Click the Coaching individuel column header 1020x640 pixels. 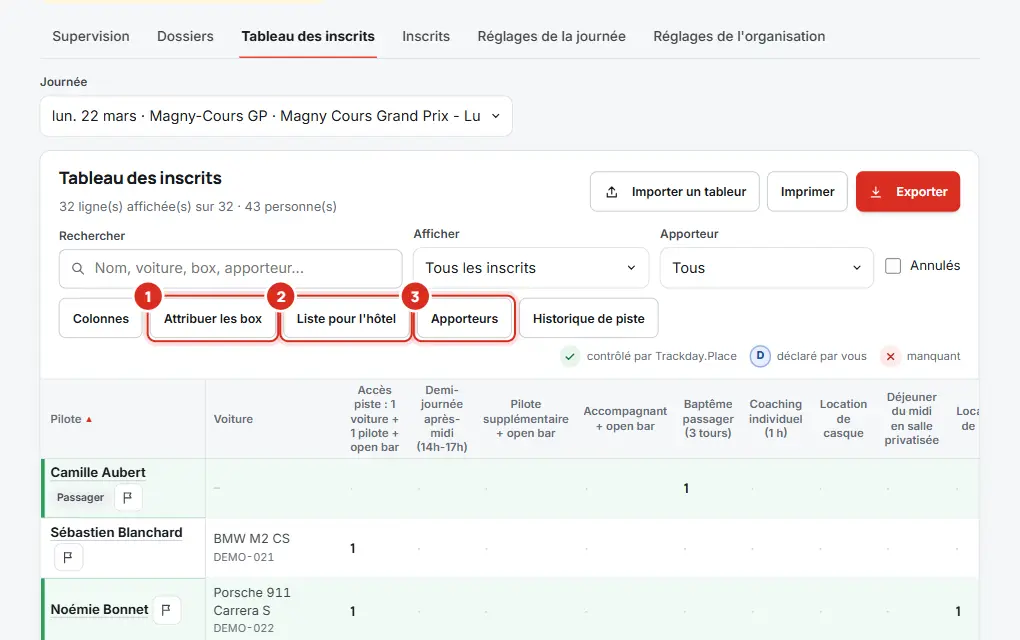pos(775,419)
